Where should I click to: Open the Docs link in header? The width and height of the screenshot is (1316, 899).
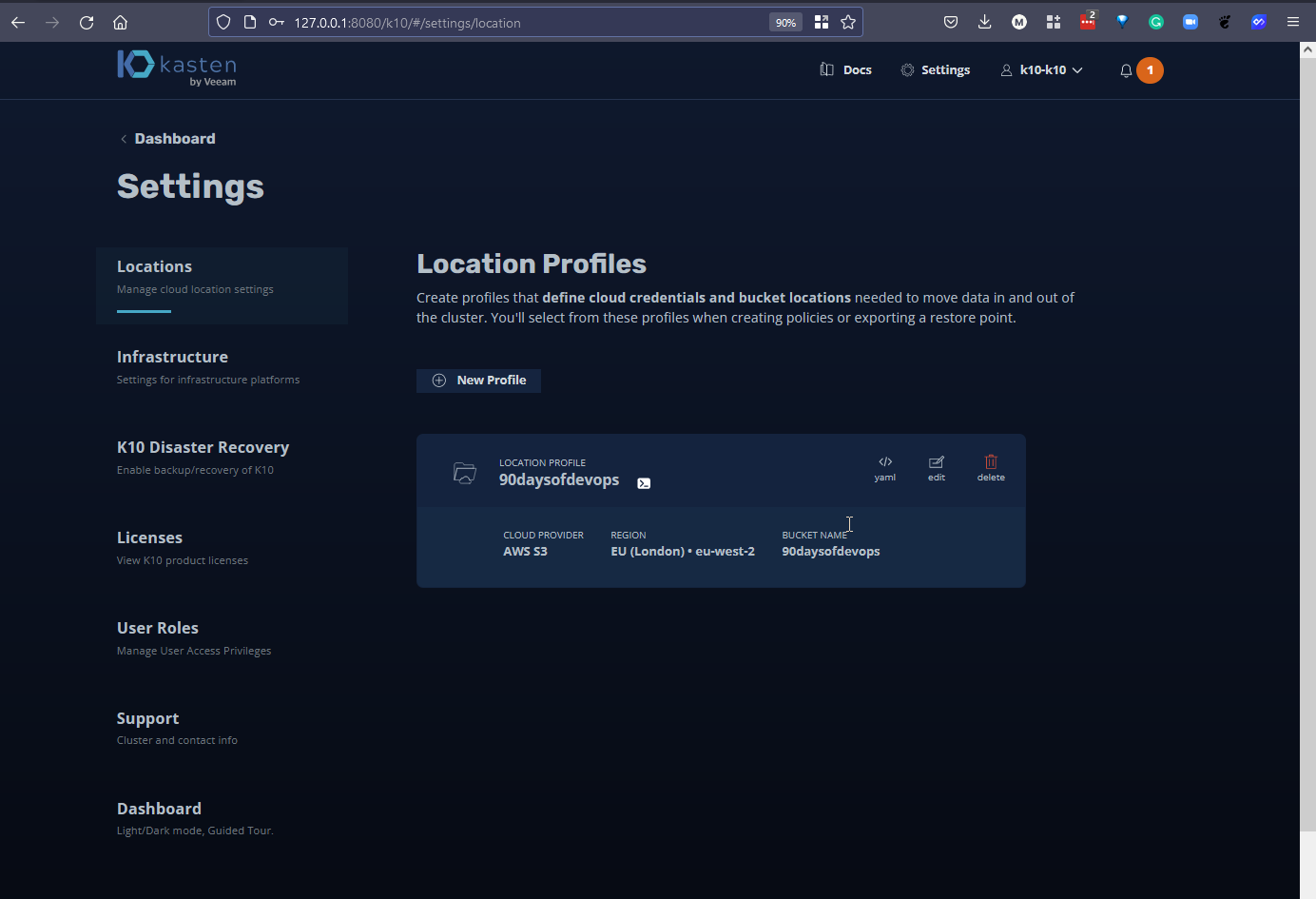pos(846,70)
